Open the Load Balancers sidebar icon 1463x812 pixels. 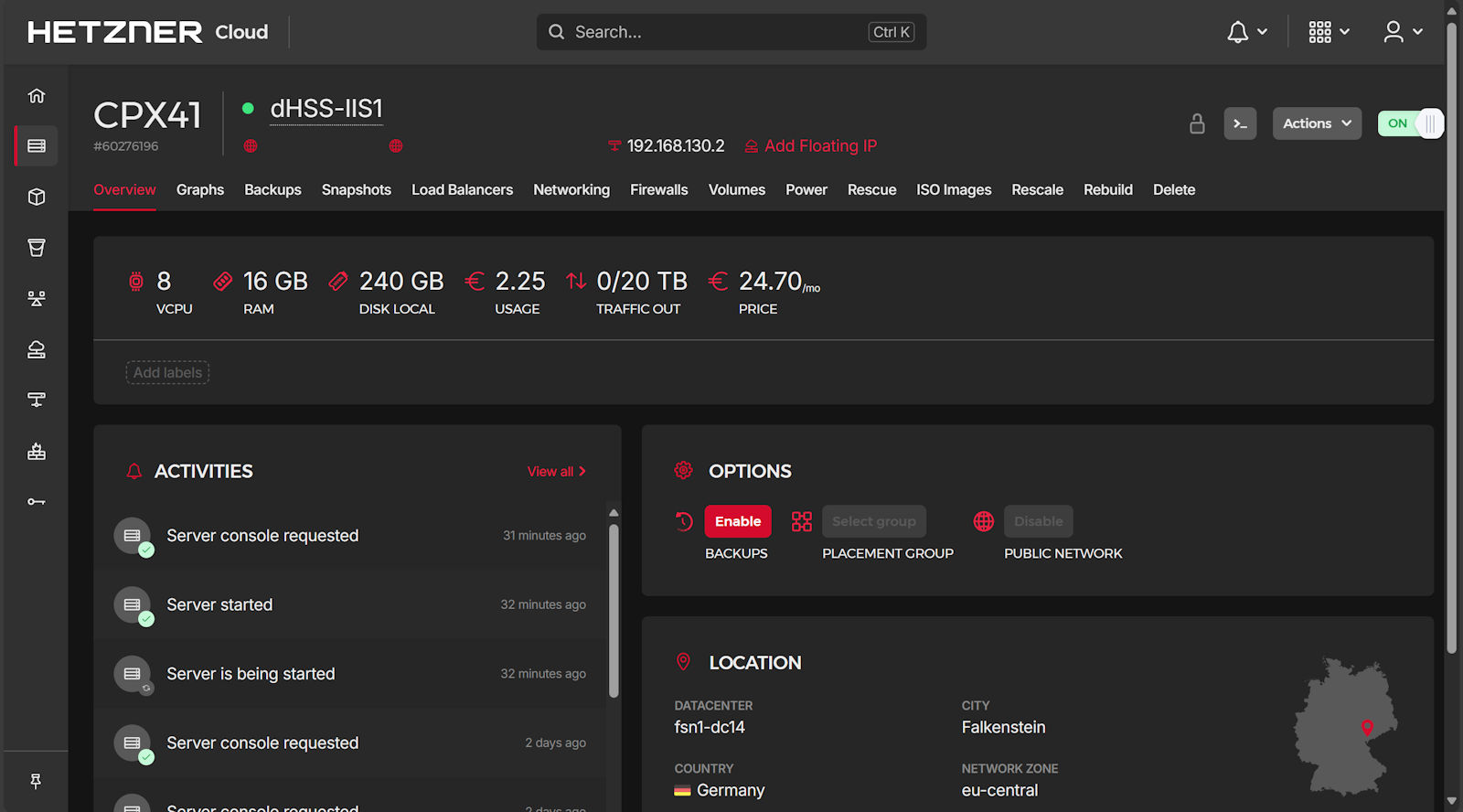pyautogui.click(x=37, y=298)
